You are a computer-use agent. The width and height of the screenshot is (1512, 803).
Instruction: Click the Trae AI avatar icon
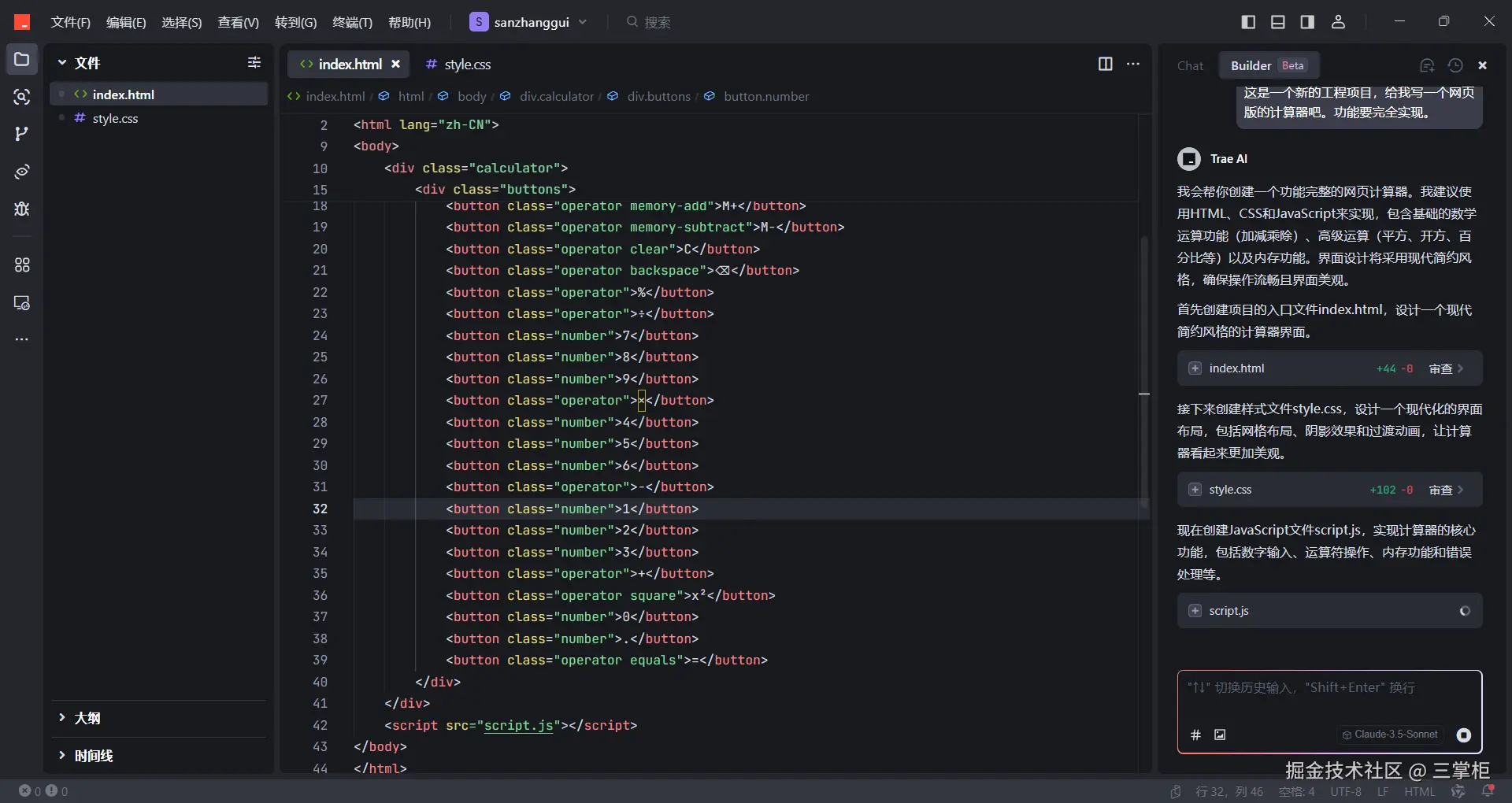tap(1189, 159)
